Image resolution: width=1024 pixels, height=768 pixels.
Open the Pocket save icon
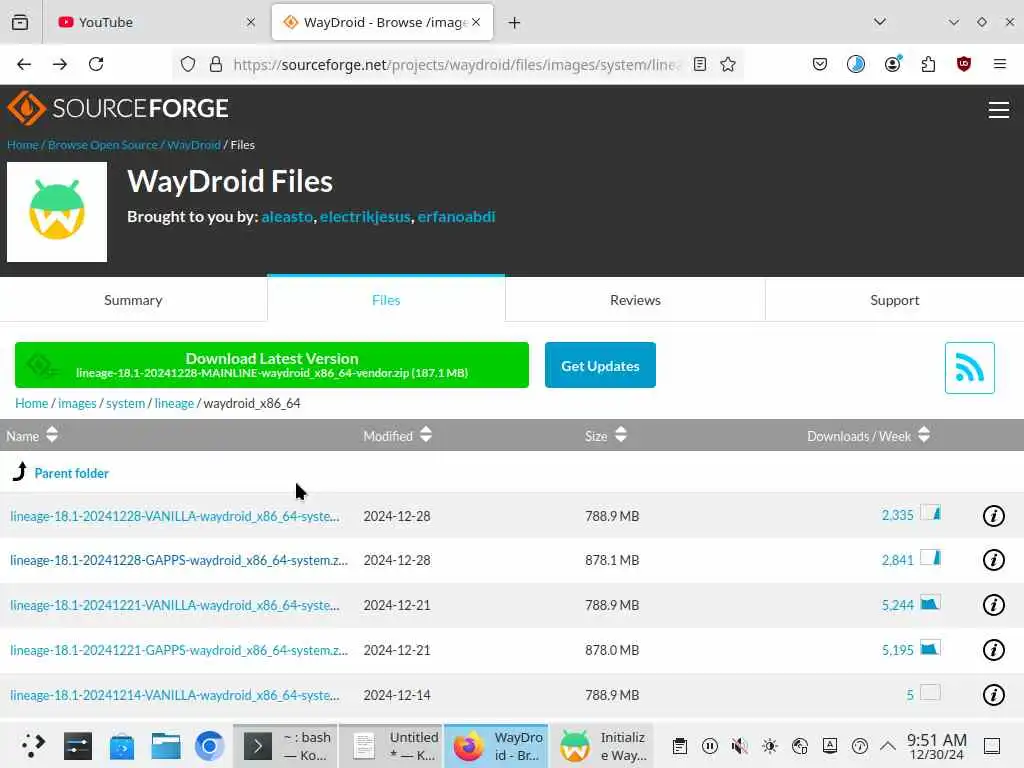coord(820,64)
